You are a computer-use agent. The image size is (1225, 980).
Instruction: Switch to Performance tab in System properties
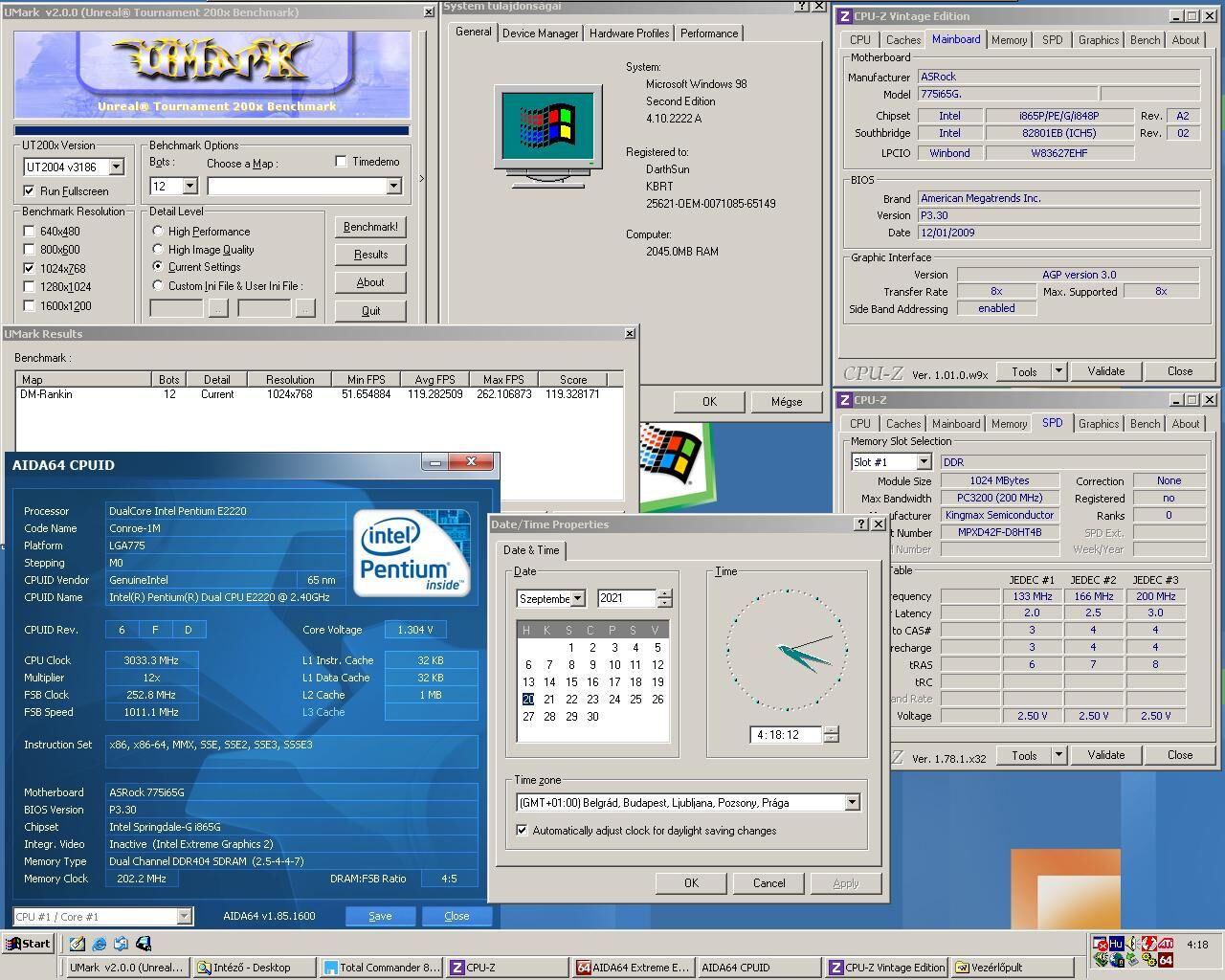709,33
